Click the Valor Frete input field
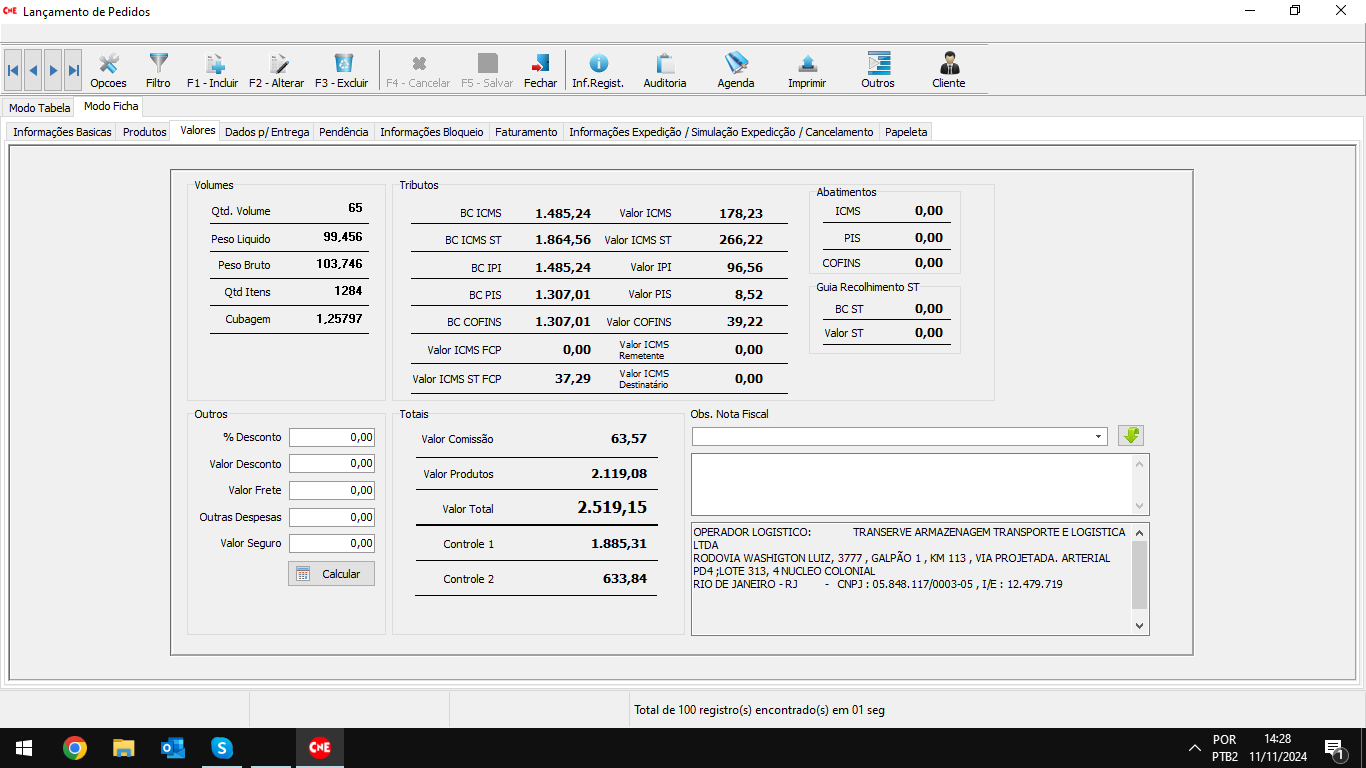Viewport: 1366px width, 768px height. 332,491
